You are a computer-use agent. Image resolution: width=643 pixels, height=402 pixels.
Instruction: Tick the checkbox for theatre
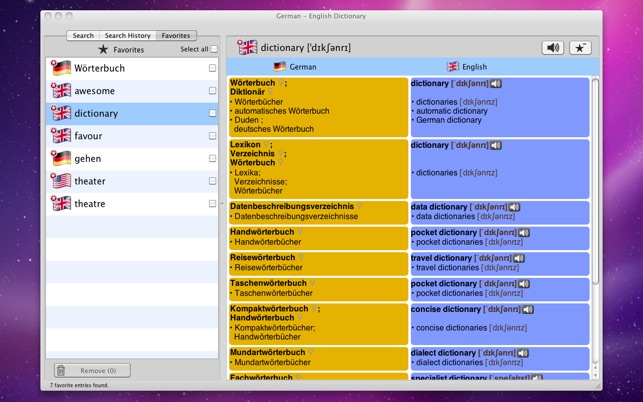212,203
